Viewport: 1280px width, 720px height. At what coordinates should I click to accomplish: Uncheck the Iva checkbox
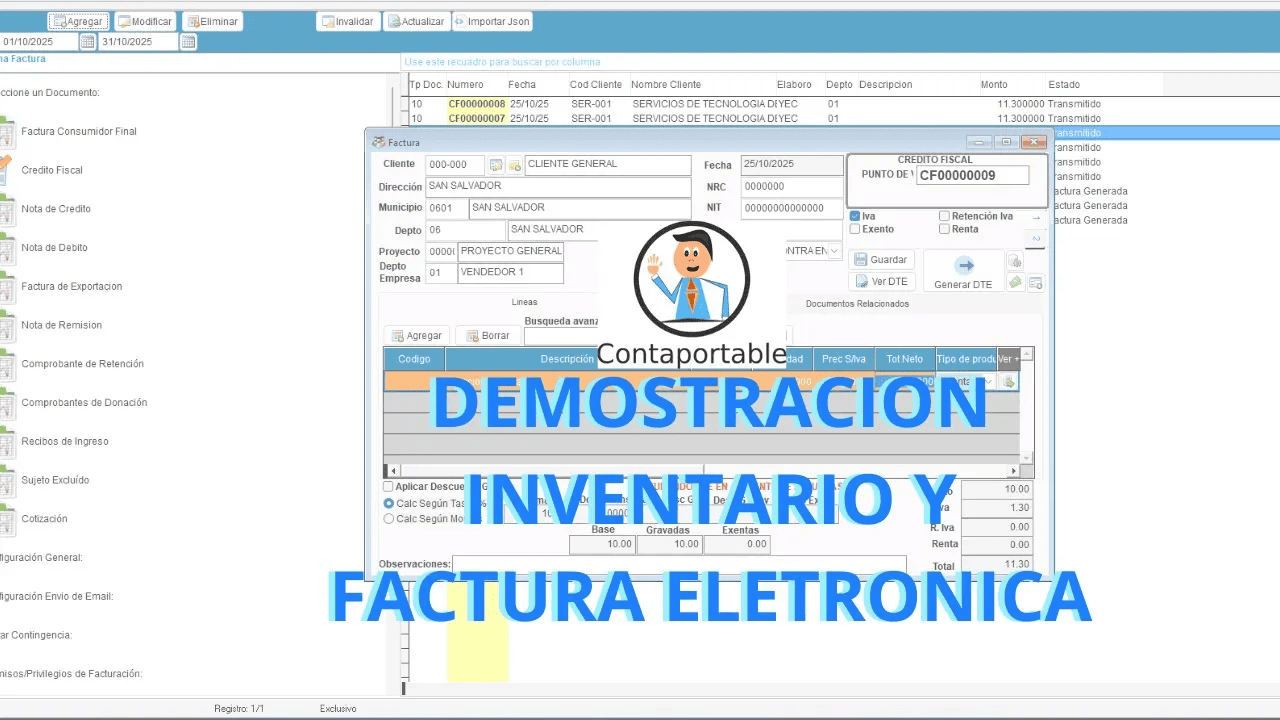click(x=856, y=215)
